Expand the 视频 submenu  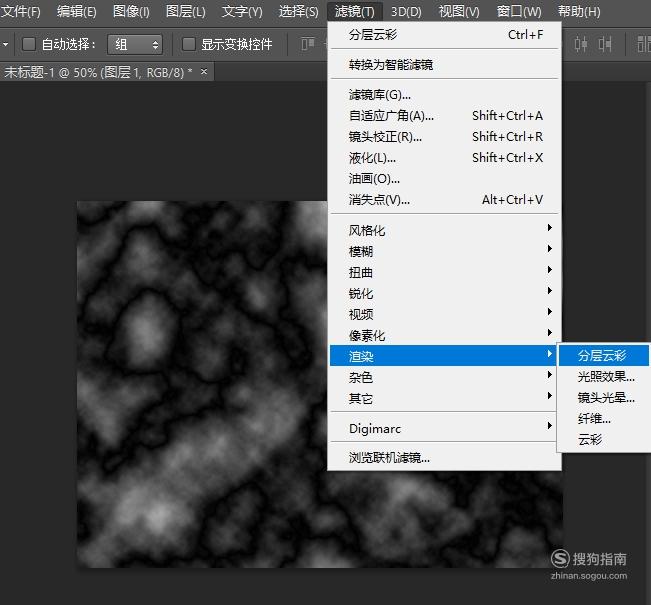[x=445, y=315]
